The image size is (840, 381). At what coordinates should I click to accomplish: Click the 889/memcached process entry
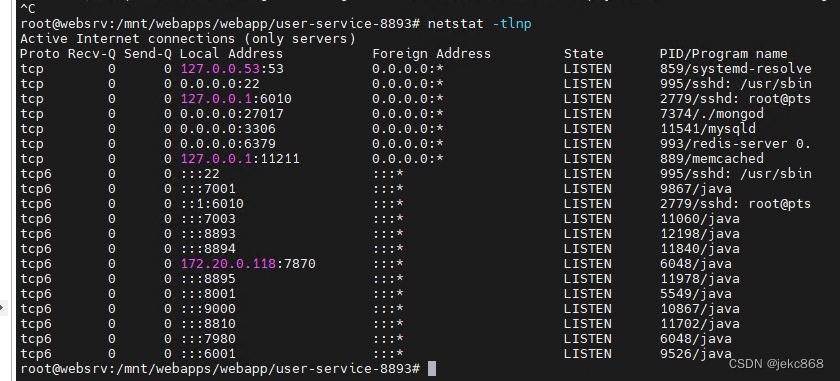[x=711, y=159]
